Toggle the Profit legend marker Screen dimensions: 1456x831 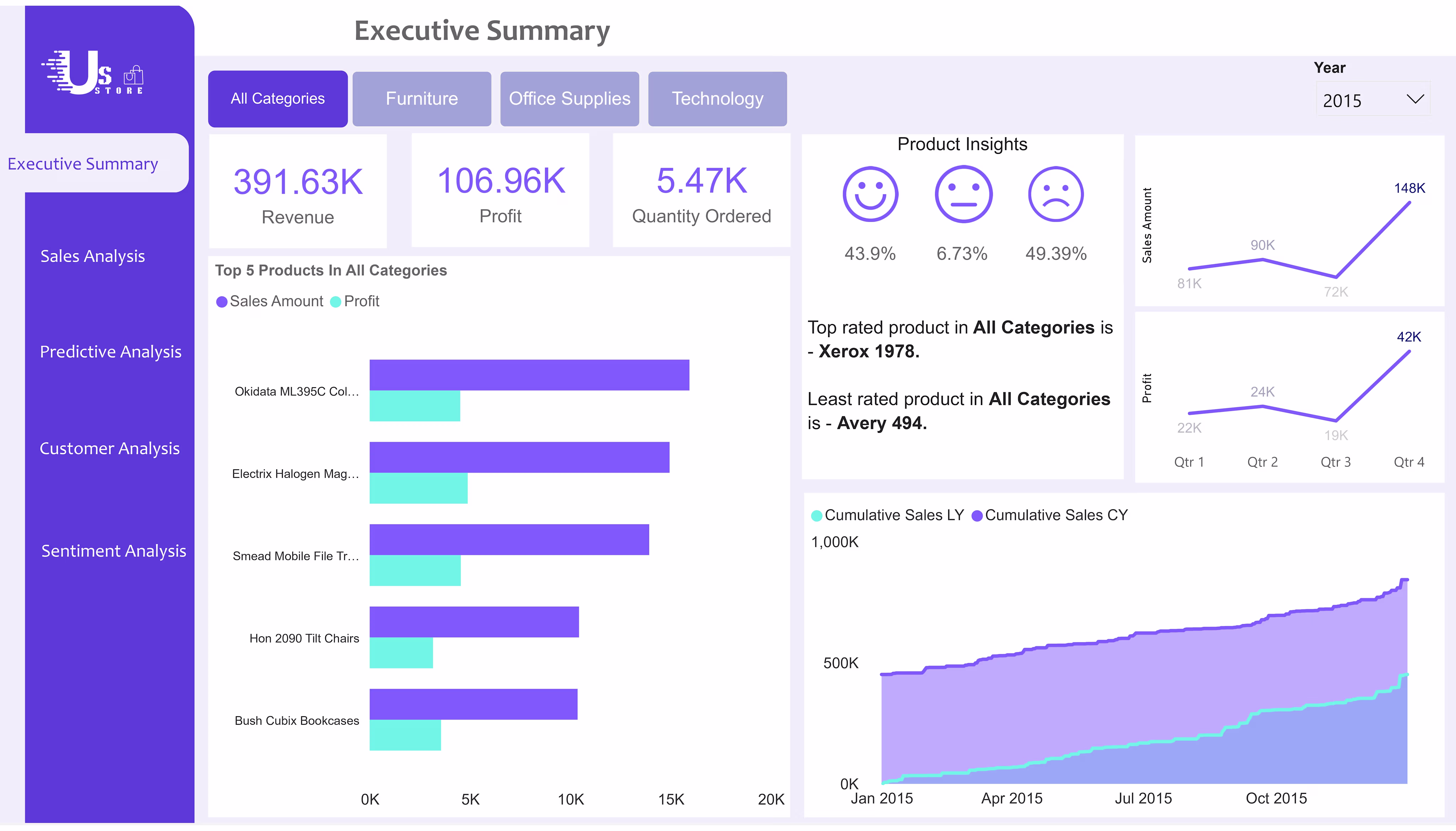(336, 302)
